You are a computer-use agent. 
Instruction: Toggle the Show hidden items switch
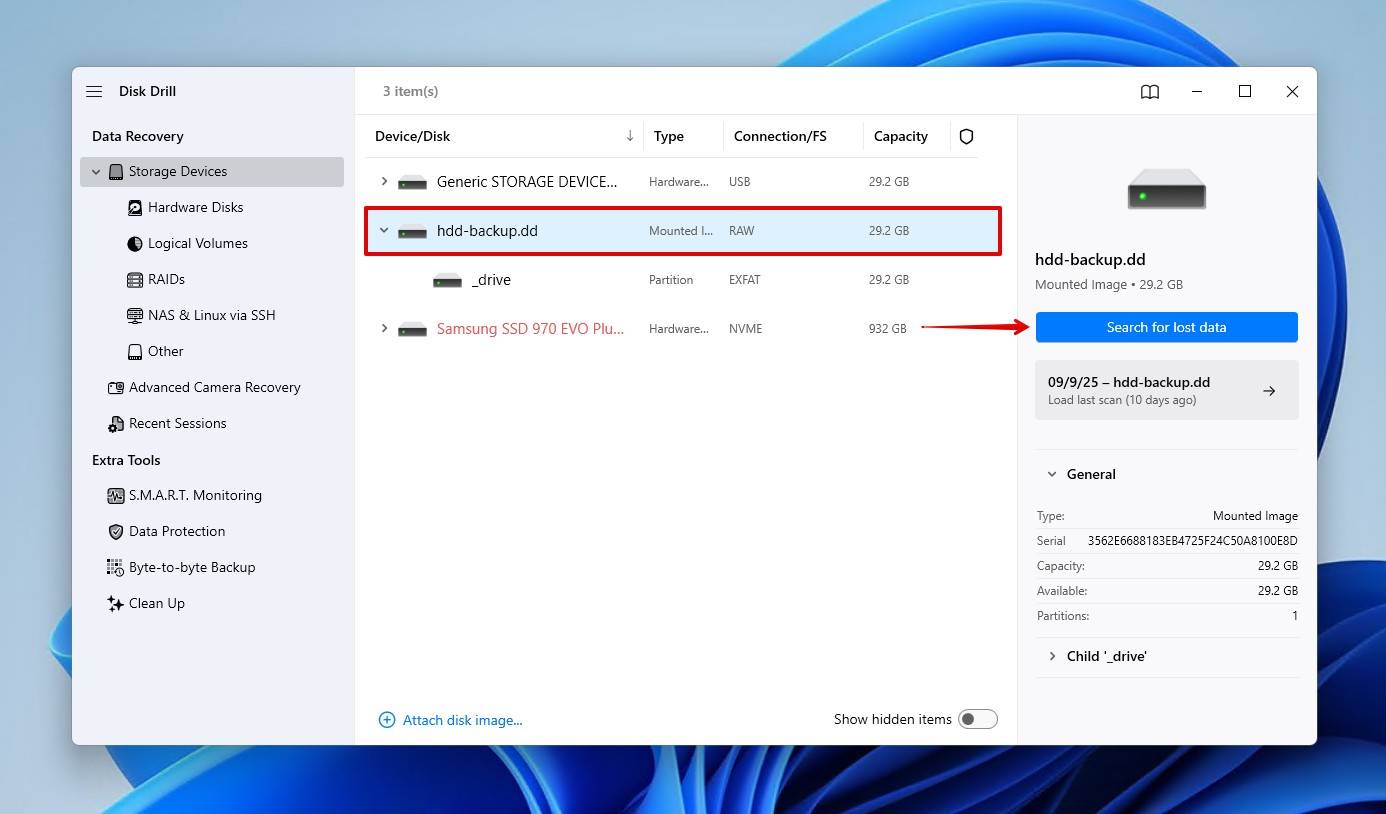click(977, 719)
